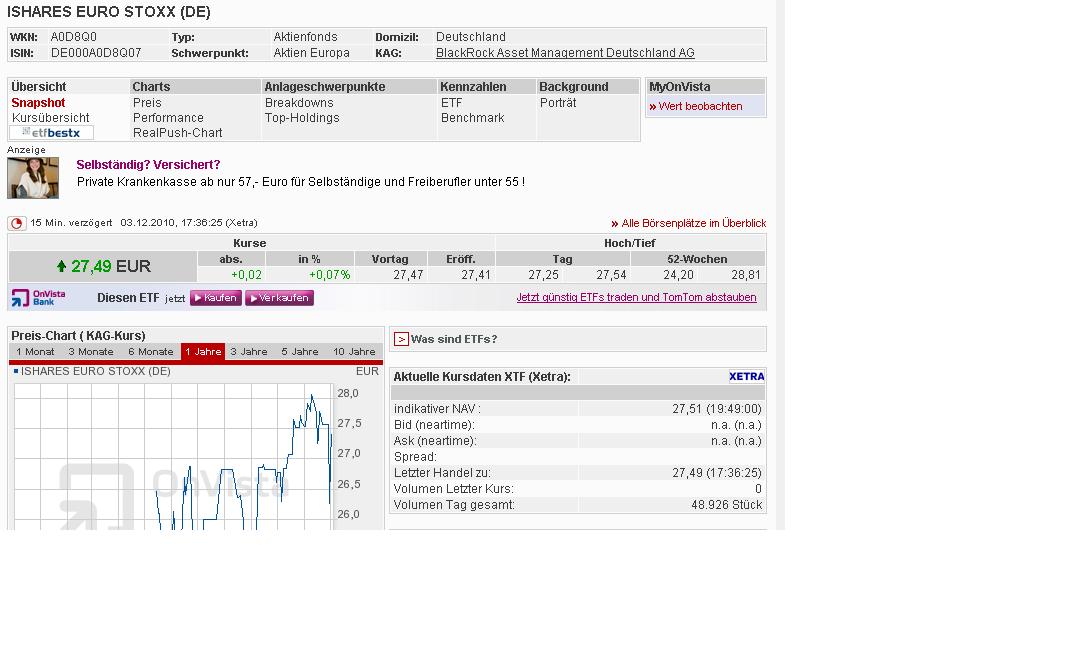The width and height of the screenshot is (1078, 653).
Task: Click the percent change +0,07%
Action: pos(329,275)
